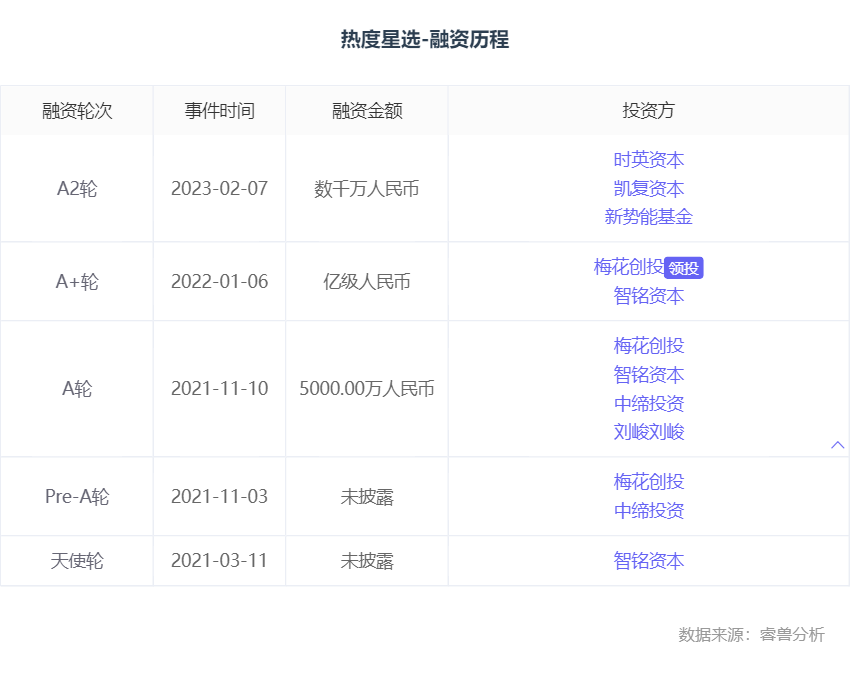Screen dimensions: 850x677
Task: Select the amount 数千万人民币
Action: 367,189
